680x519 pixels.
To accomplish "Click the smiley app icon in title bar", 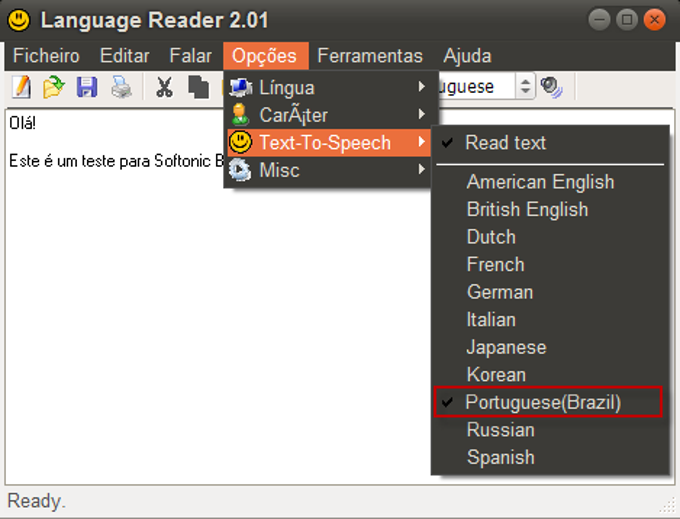I will (x=19, y=20).
